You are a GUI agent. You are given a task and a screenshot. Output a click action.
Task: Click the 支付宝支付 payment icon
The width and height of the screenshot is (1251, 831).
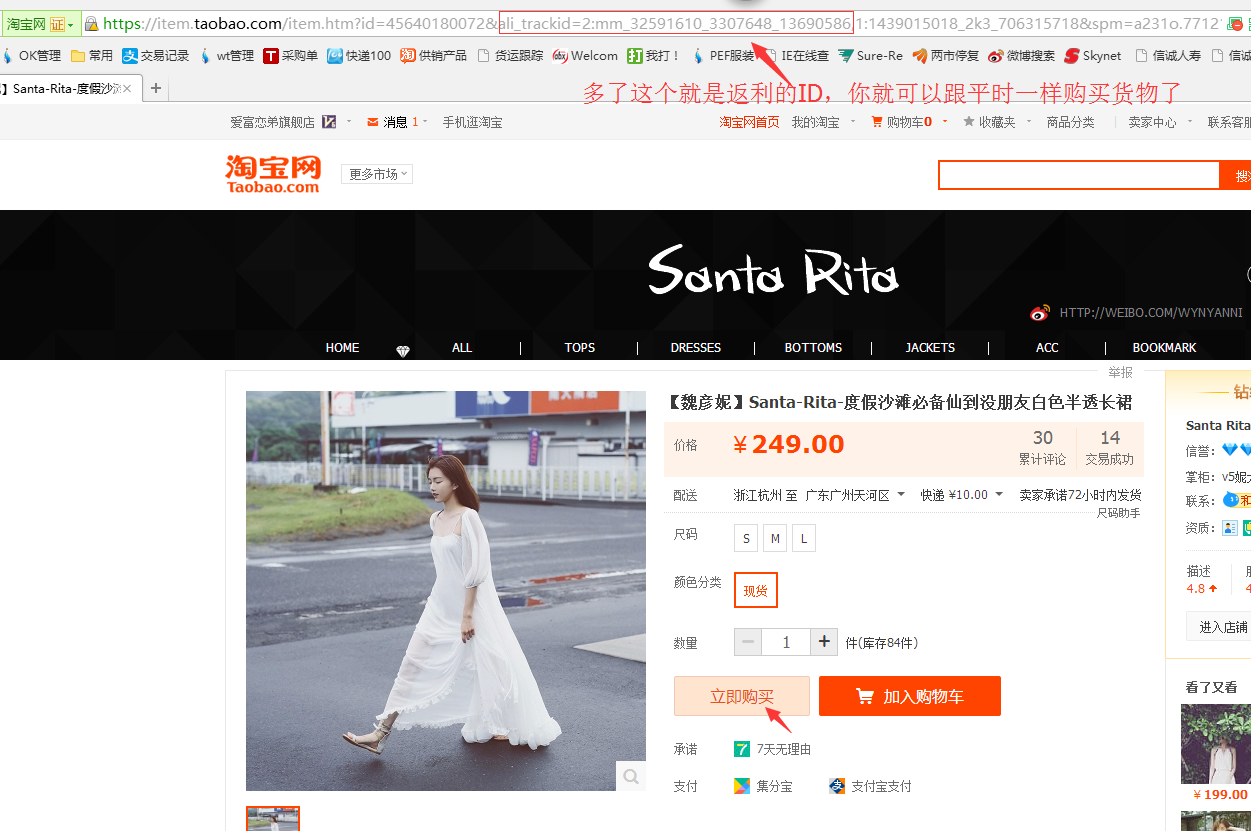click(x=838, y=786)
